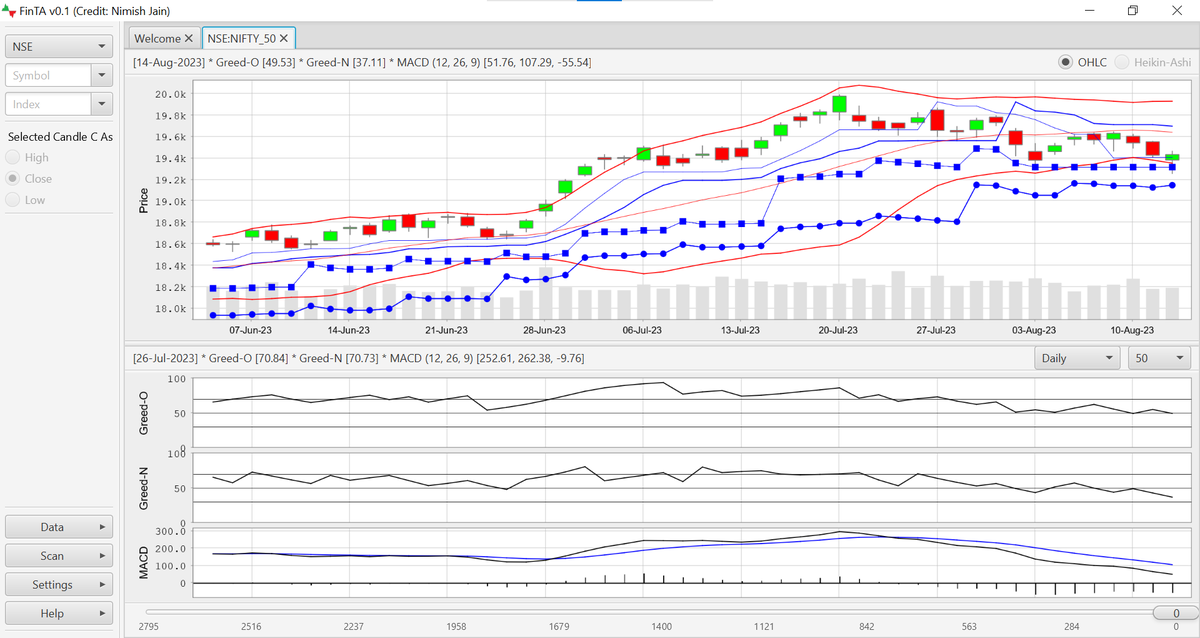The width and height of the screenshot is (1200, 638).
Task: Open Settings submenu arrow icon
Action: click(103, 585)
